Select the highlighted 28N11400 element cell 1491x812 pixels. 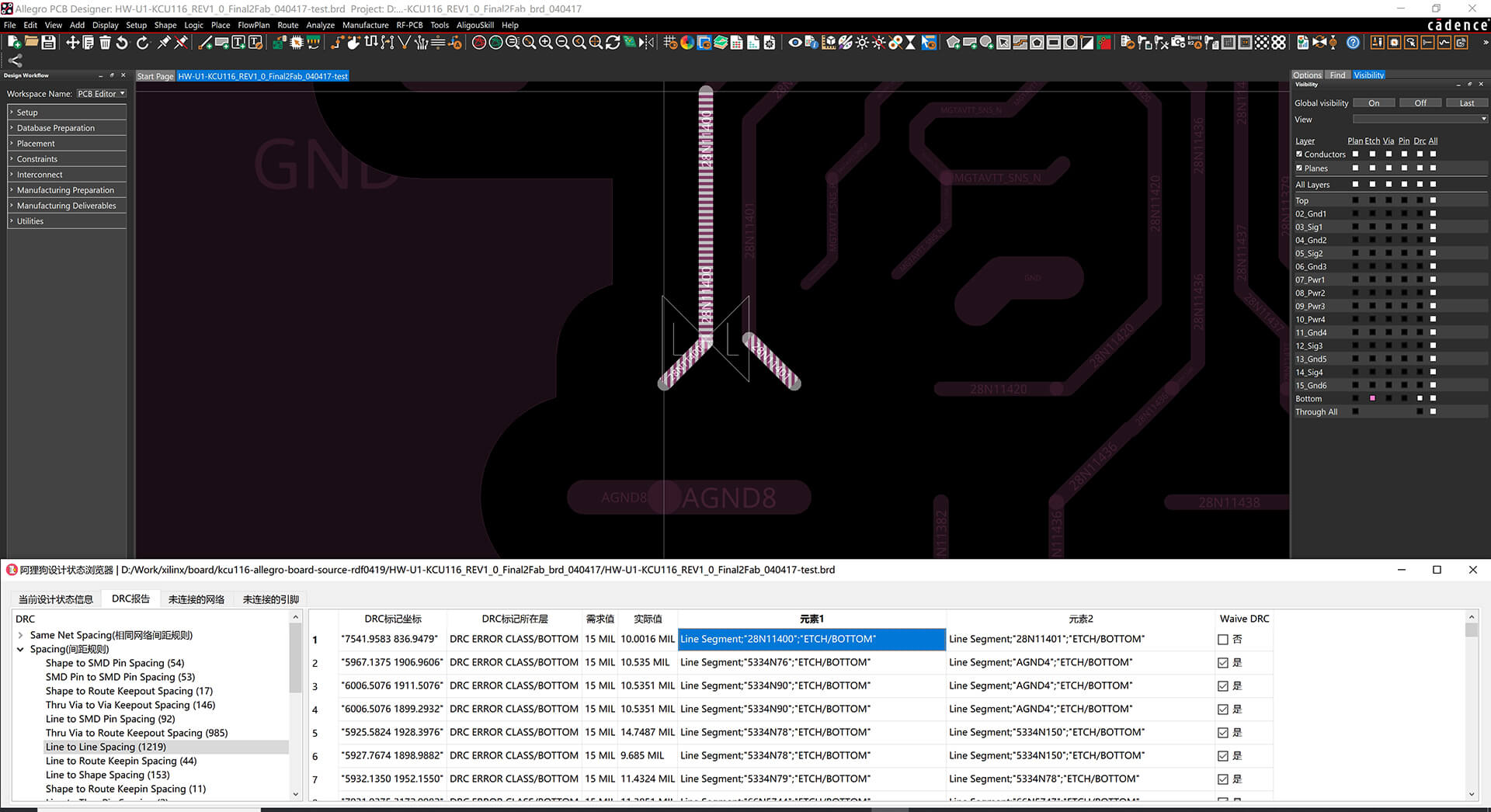point(812,640)
